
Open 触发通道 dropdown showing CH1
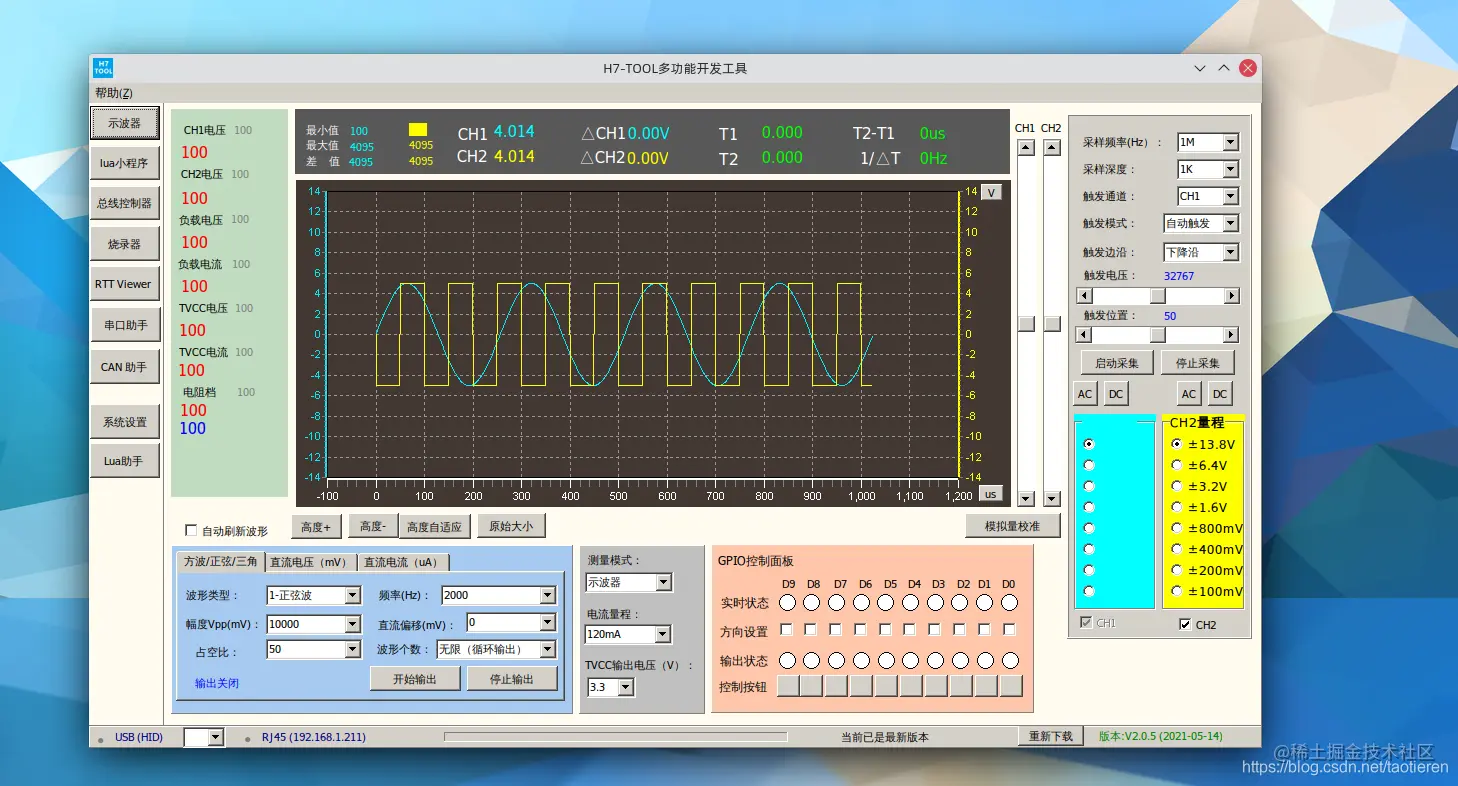tap(1231, 197)
